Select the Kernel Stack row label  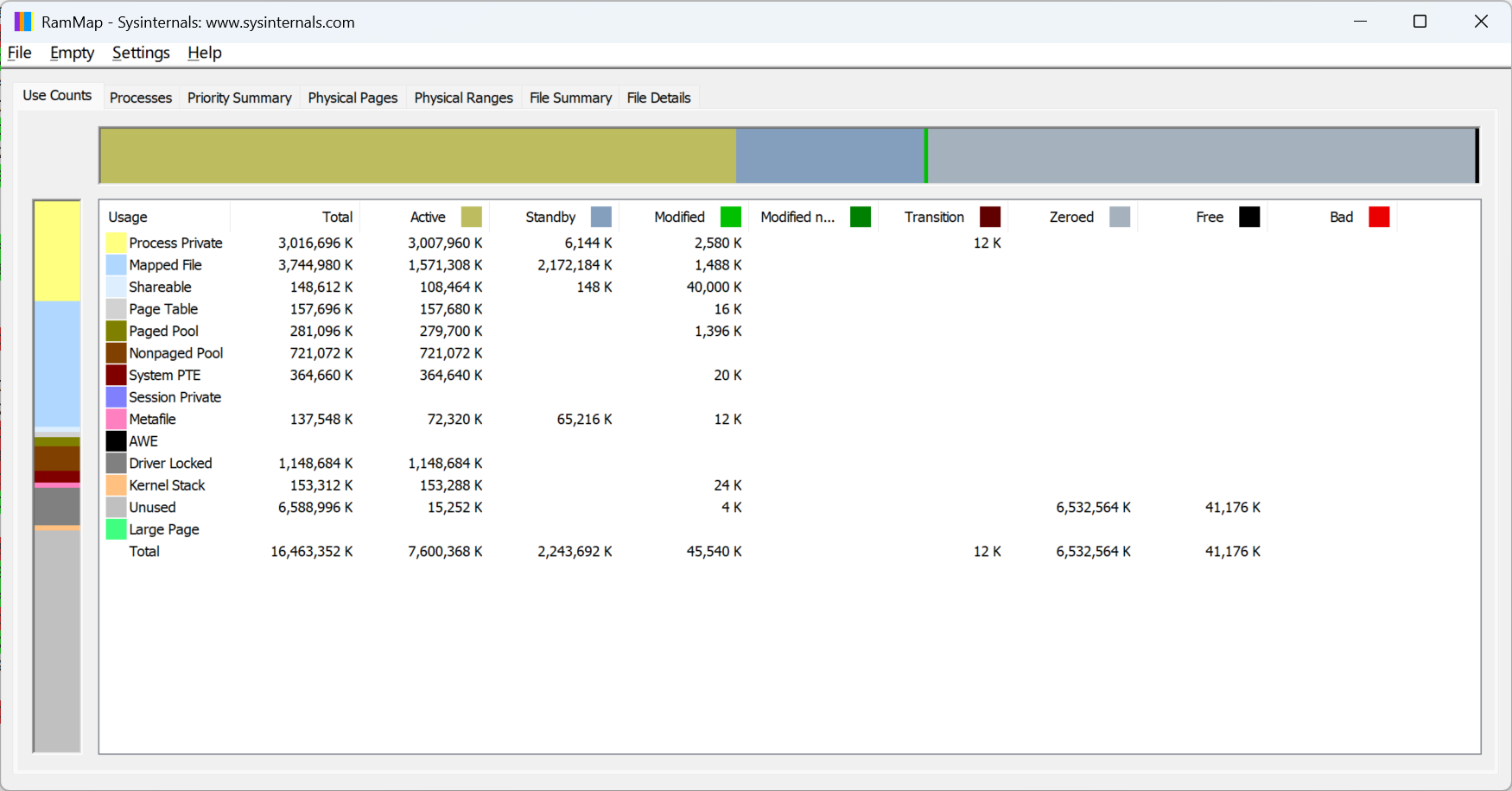tap(167, 485)
